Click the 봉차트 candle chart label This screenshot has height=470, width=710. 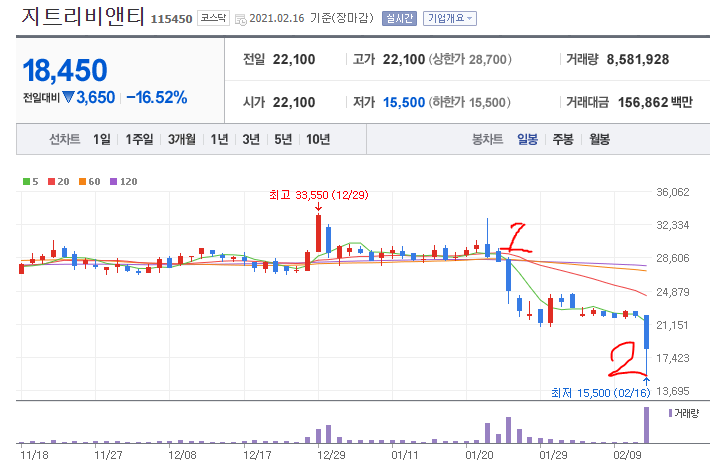(x=487, y=139)
